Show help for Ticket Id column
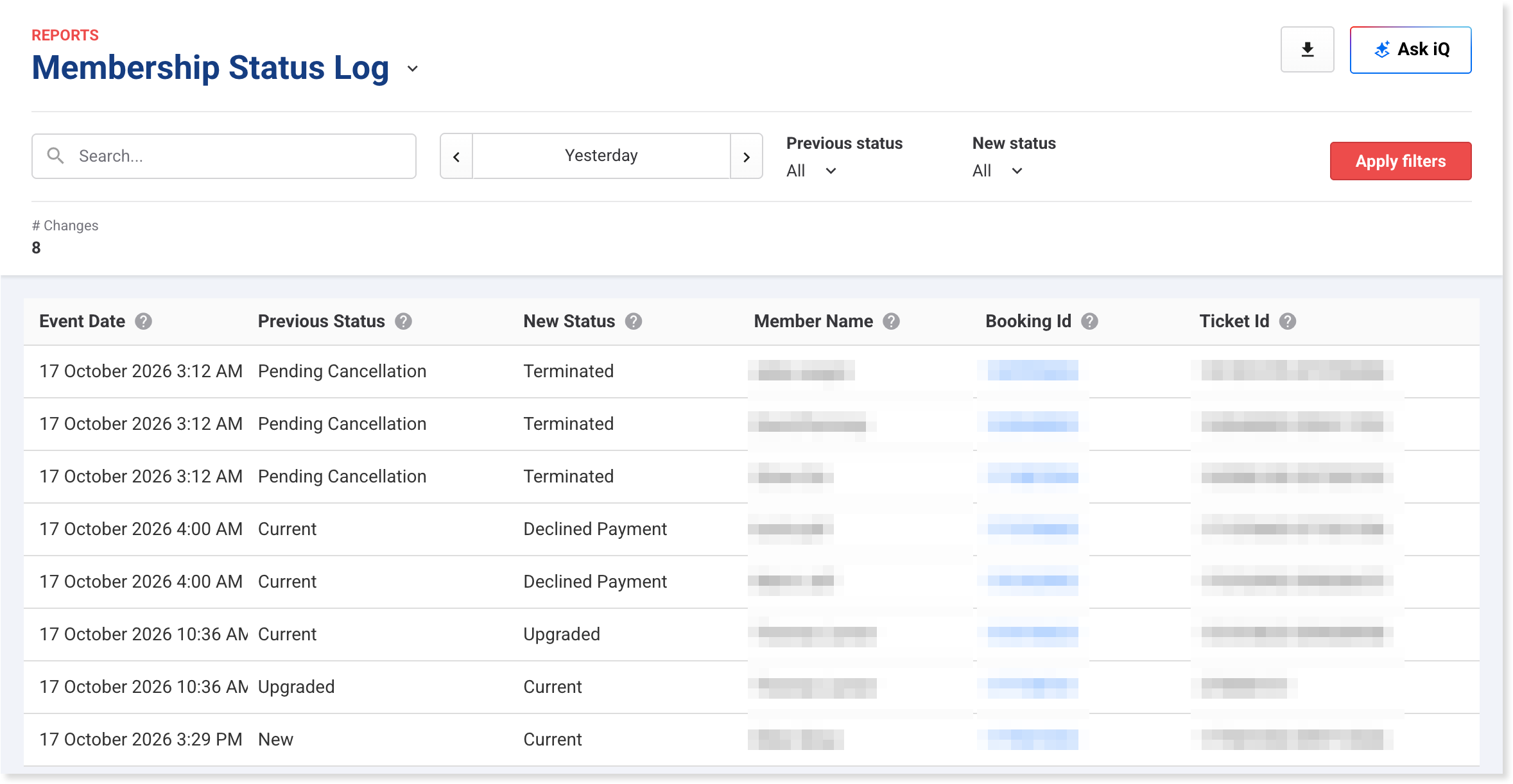The height and width of the screenshot is (784, 1513). tap(1288, 321)
